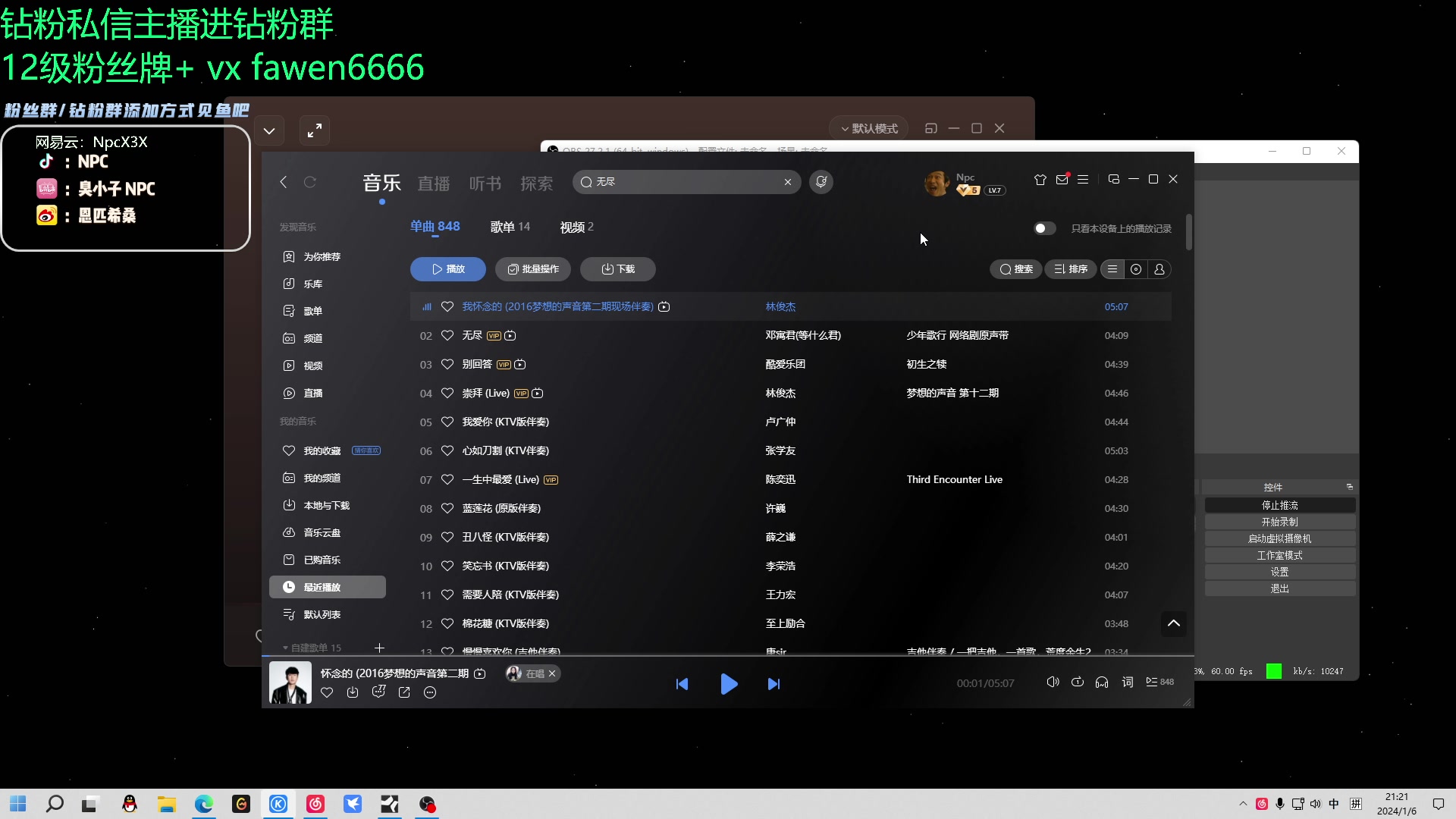Viewport: 1456px width, 819px height.
Task: Favorite 需要人陪 (KTV版伴奏) heart
Action: point(447,595)
